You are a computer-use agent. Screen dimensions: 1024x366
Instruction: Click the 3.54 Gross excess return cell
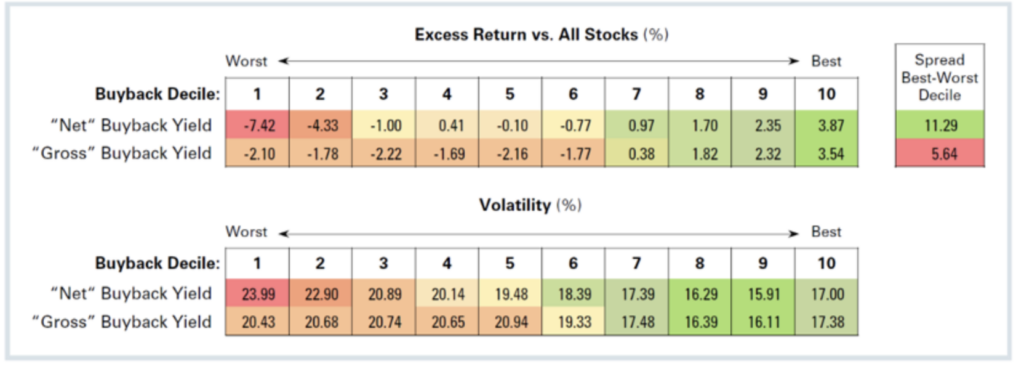coord(827,153)
